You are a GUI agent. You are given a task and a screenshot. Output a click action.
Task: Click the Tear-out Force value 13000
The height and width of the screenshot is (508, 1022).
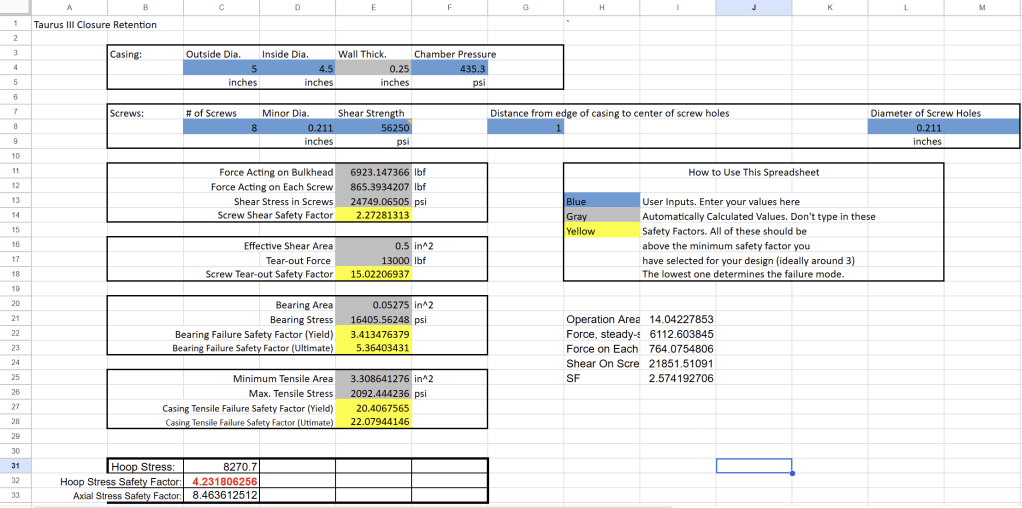(x=373, y=260)
